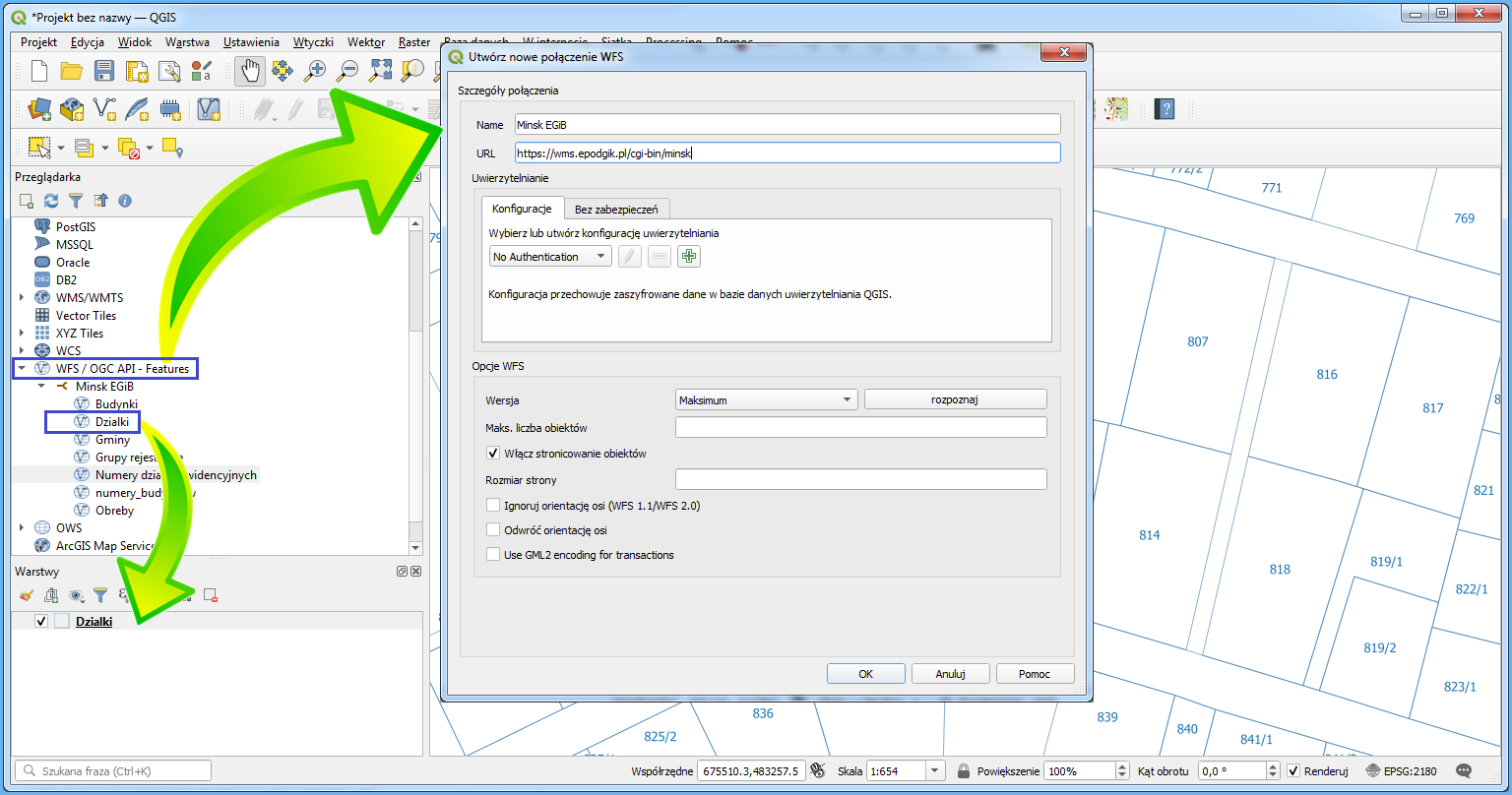The width and height of the screenshot is (1512, 795).
Task: Click New Temporary Scratch Layer chip icon
Action: 169,108
